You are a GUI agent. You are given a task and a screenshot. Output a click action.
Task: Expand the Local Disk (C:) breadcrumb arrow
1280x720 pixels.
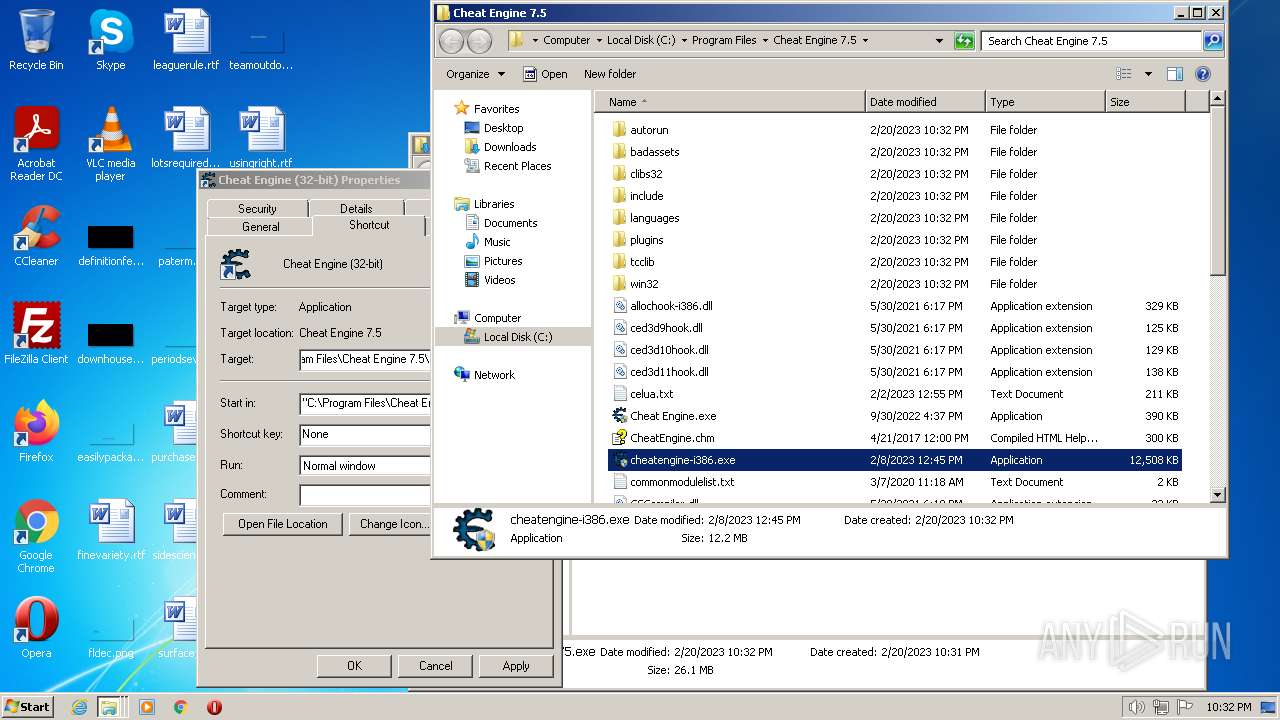(683, 41)
